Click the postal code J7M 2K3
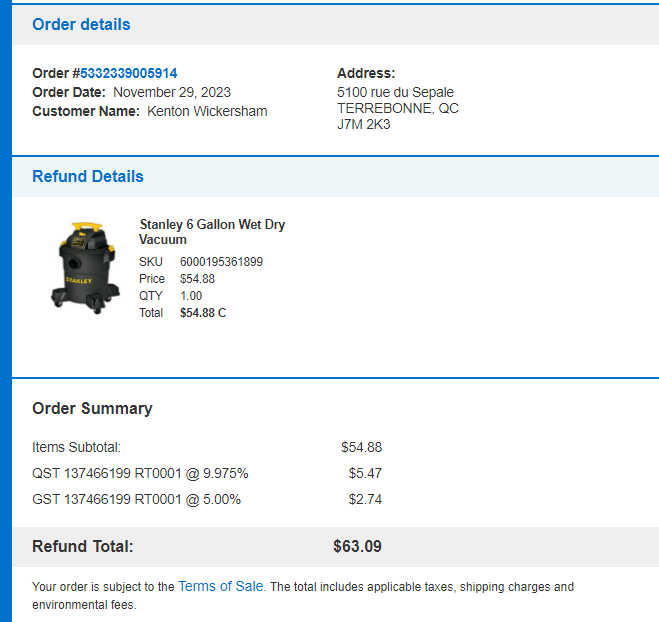The image size is (659, 622). coord(364,124)
